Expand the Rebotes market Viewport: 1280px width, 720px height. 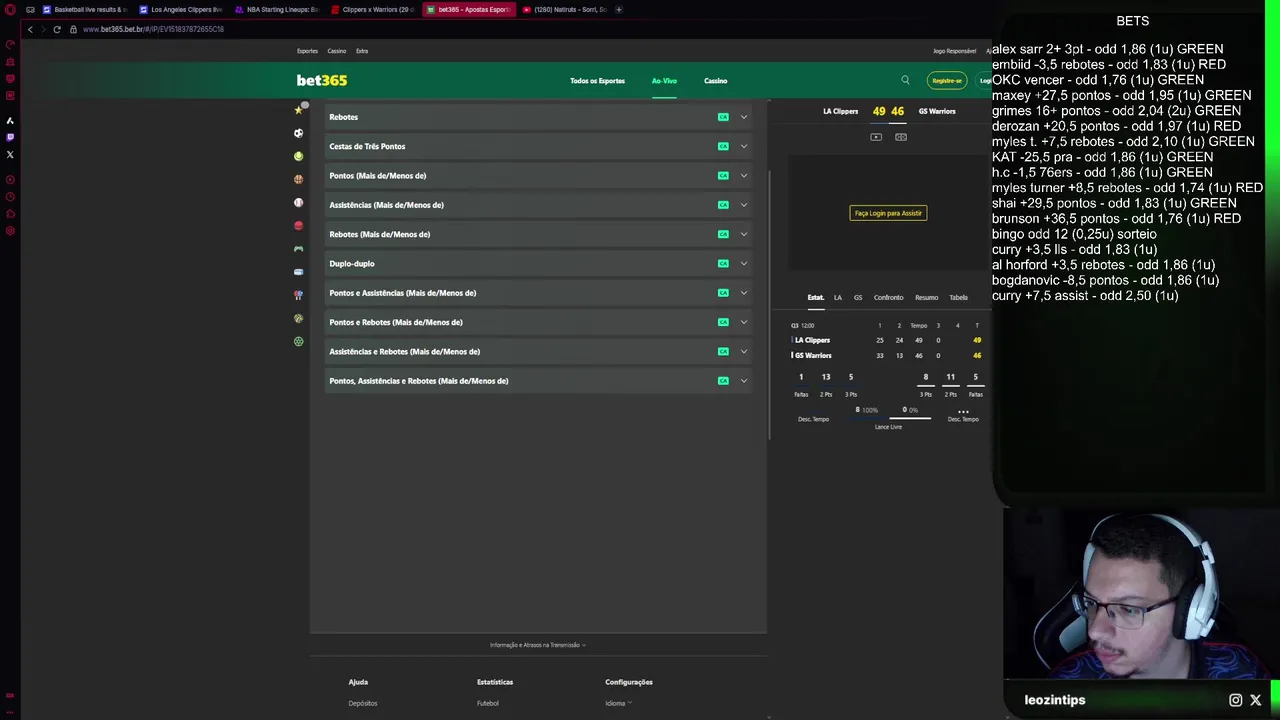point(538,117)
